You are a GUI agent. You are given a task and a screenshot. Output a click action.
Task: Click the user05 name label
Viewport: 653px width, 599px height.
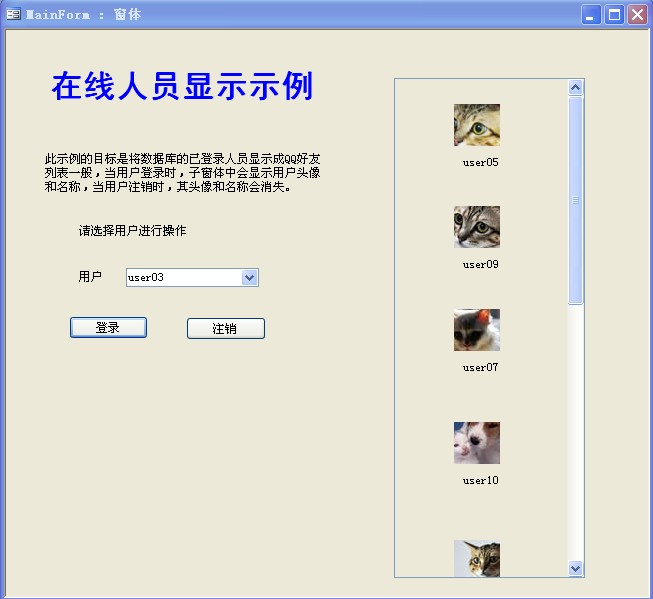pyautogui.click(x=481, y=162)
